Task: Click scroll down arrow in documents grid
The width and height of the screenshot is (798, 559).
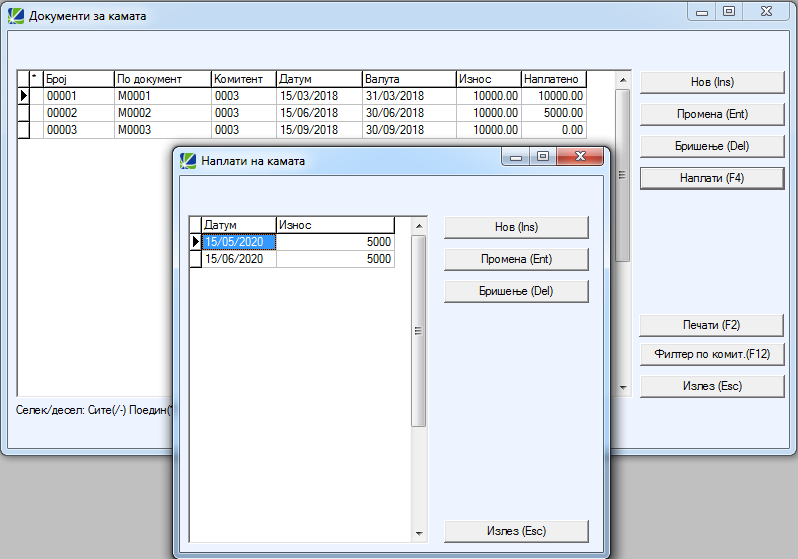Action: [x=623, y=388]
